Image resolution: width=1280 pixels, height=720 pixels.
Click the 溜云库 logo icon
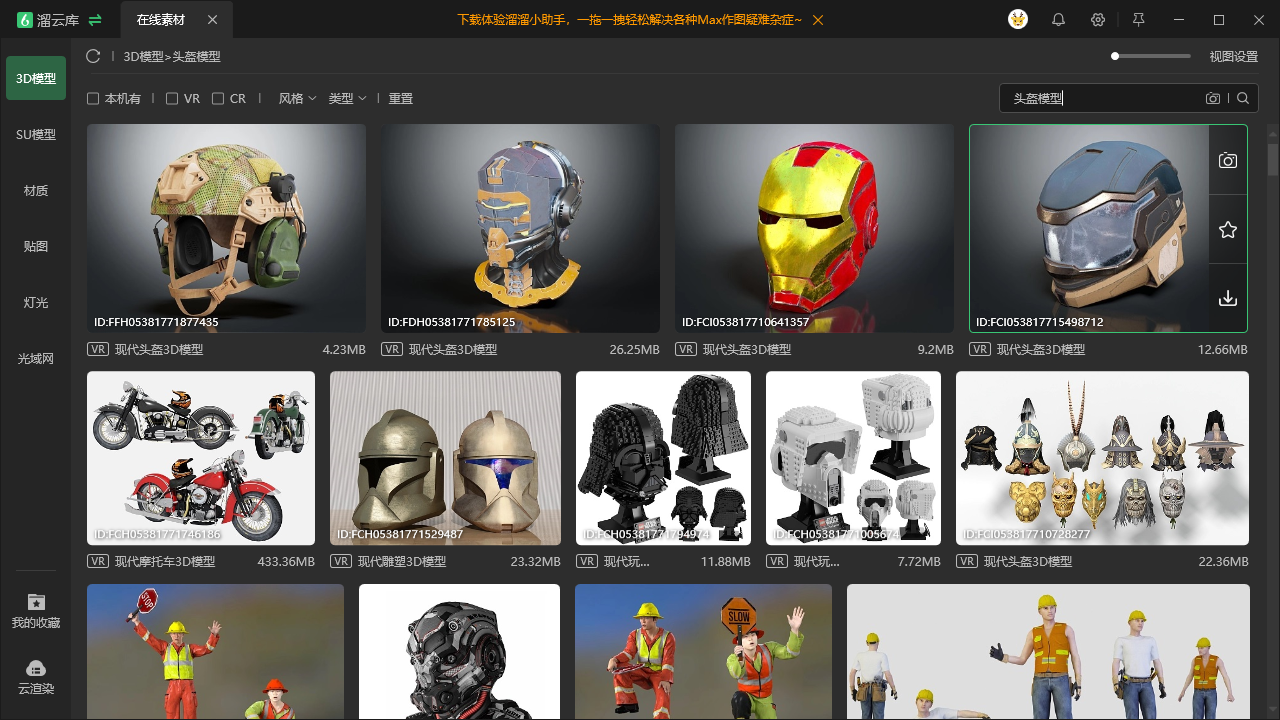pyautogui.click(x=25, y=20)
